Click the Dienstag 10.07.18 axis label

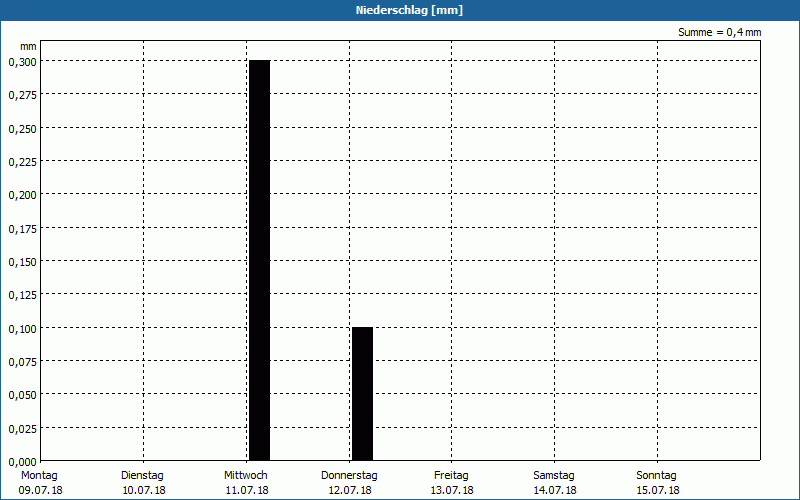(143, 483)
